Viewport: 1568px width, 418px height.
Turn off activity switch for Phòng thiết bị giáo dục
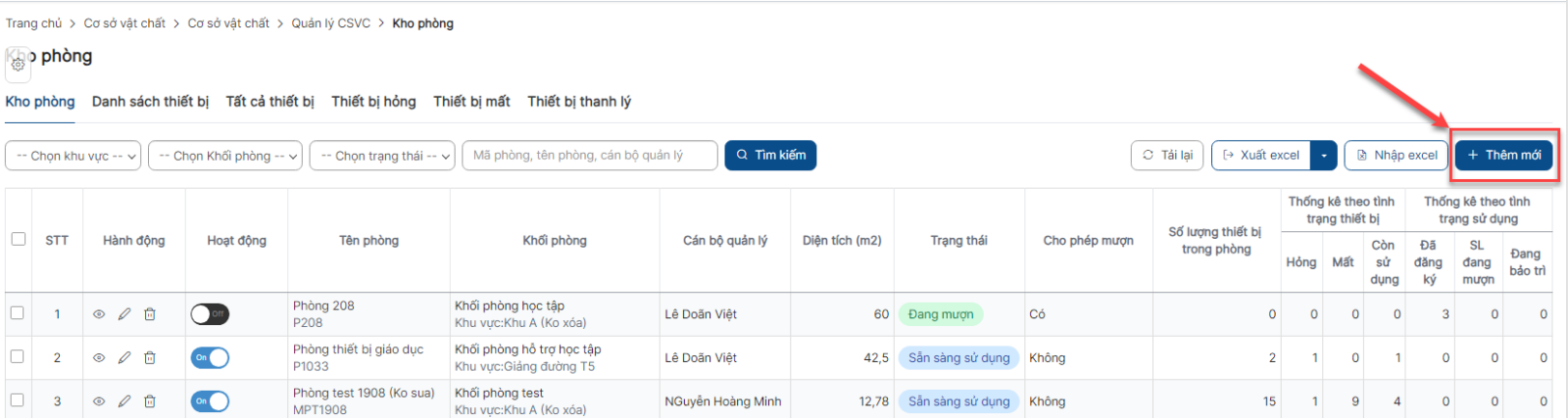[210, 358]
